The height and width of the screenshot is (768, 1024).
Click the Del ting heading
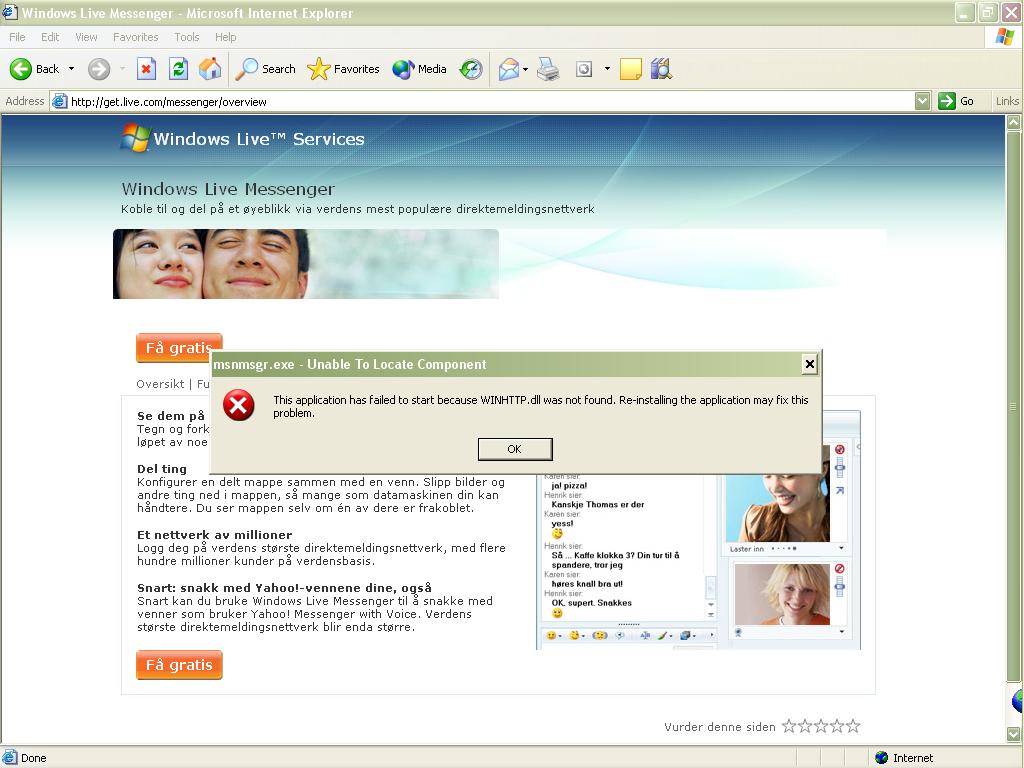162,469
